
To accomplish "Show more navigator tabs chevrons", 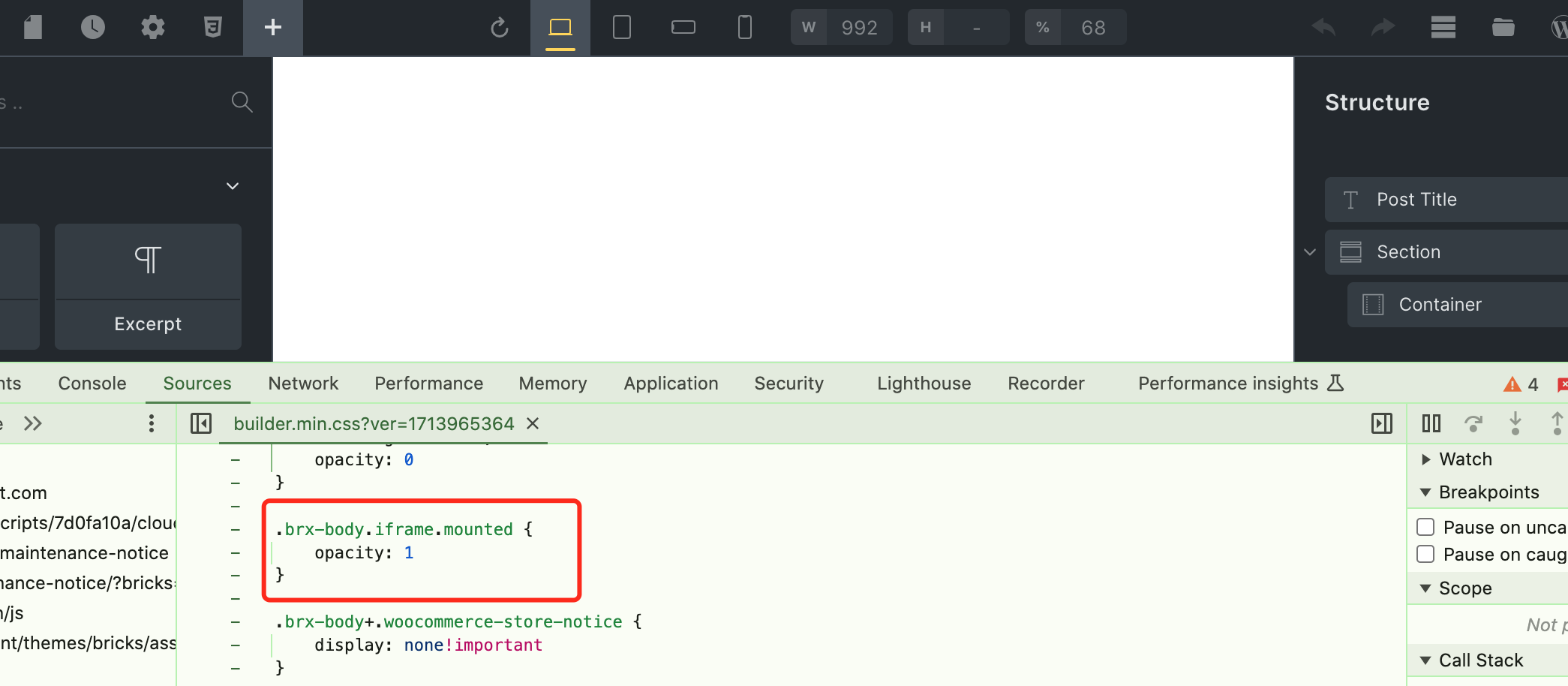I will tap(33, 424).
